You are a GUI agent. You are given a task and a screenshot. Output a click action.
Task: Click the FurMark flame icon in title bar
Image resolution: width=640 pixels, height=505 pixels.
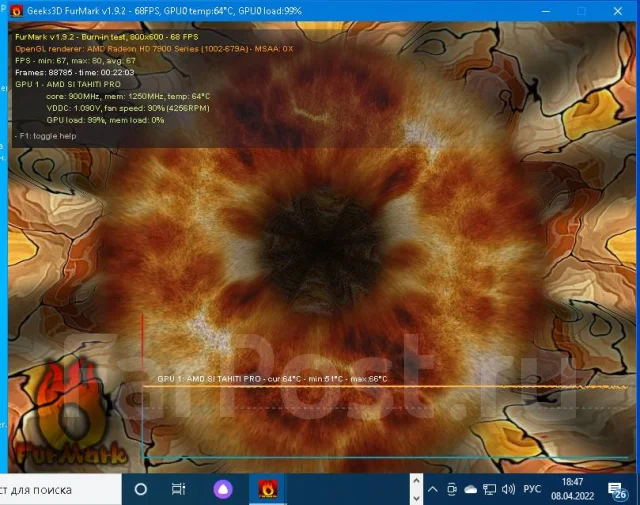[16, 11]
